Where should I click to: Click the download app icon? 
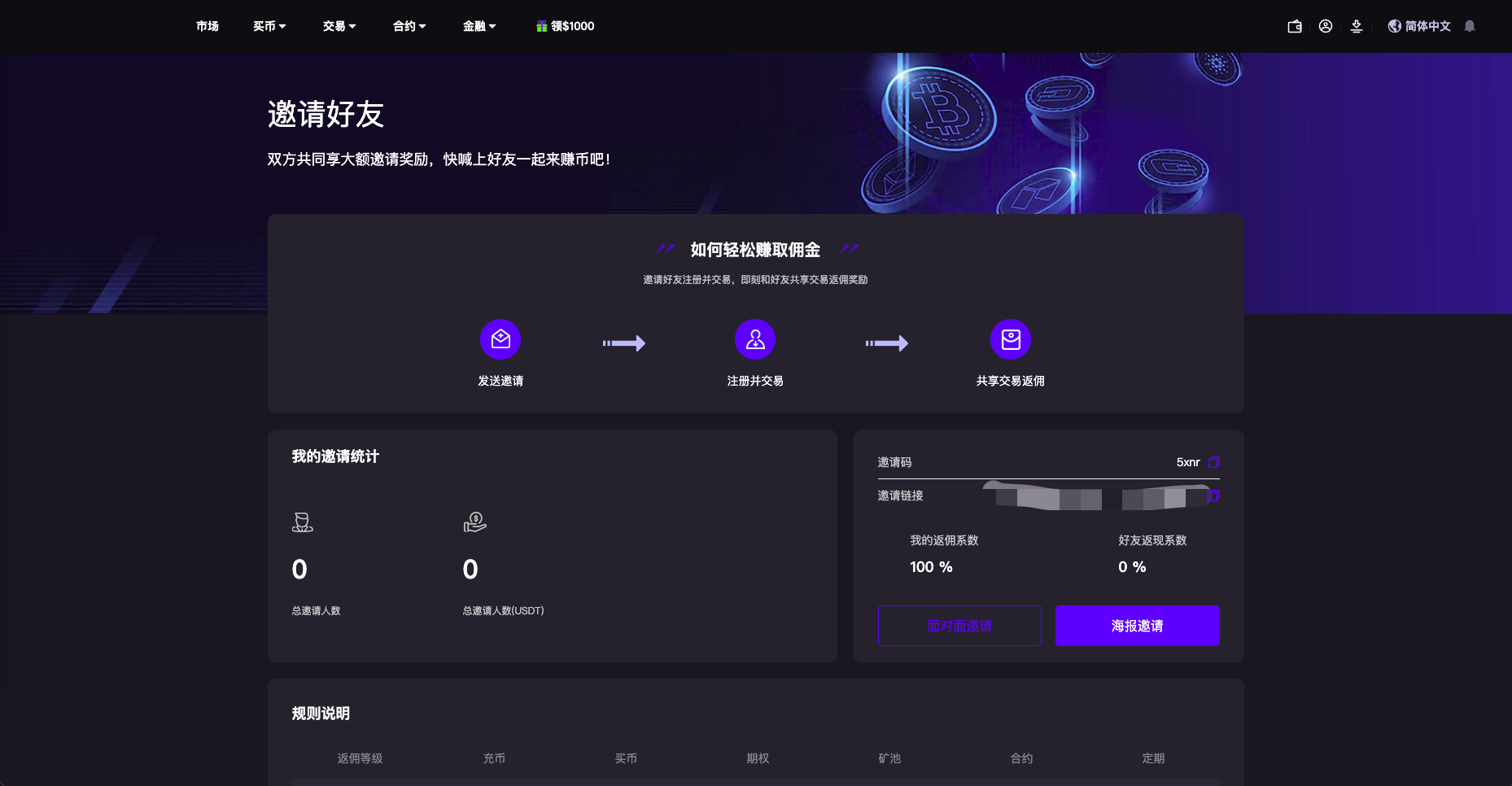[x=1356, y=26]
